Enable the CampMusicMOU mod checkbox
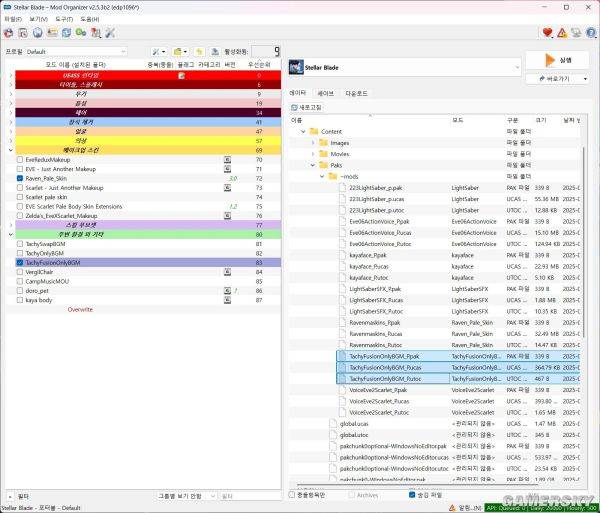Viewport: 600px width, 513px height. (x=20, y=282)
